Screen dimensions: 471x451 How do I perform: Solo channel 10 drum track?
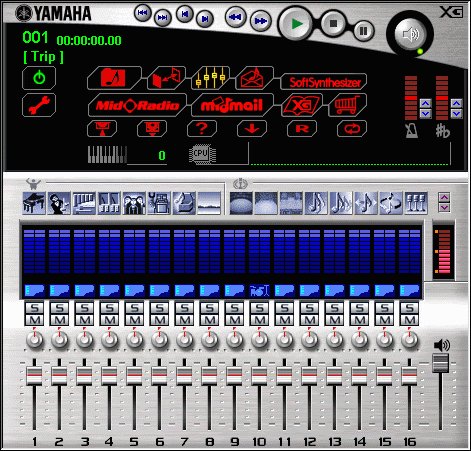[x=259, y=308]
